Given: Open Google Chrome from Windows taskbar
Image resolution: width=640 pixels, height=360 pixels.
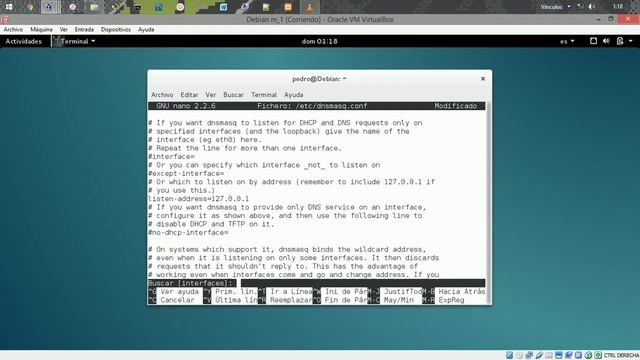Looking at the screenshot, I should pos(30,7).
